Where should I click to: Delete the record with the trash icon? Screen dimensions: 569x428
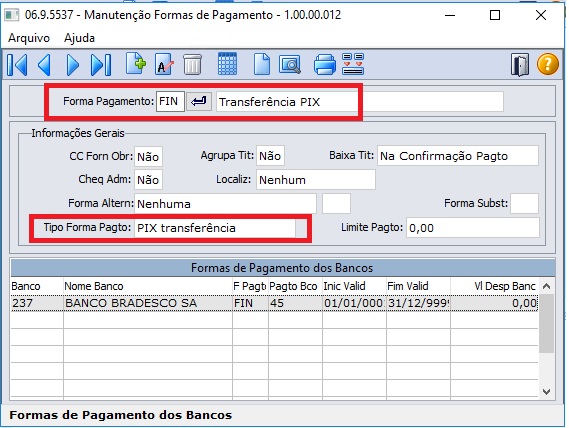point(192,64)
